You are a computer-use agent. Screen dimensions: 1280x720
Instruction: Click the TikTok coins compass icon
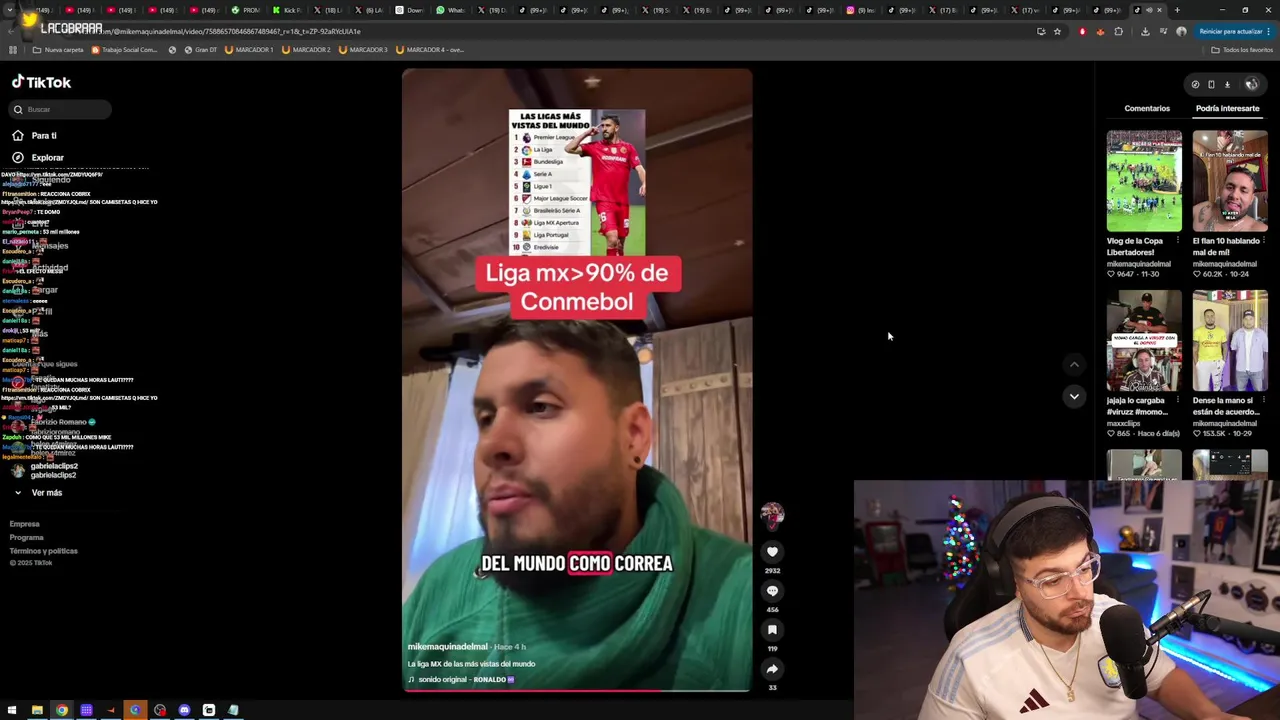(1195, 84)
